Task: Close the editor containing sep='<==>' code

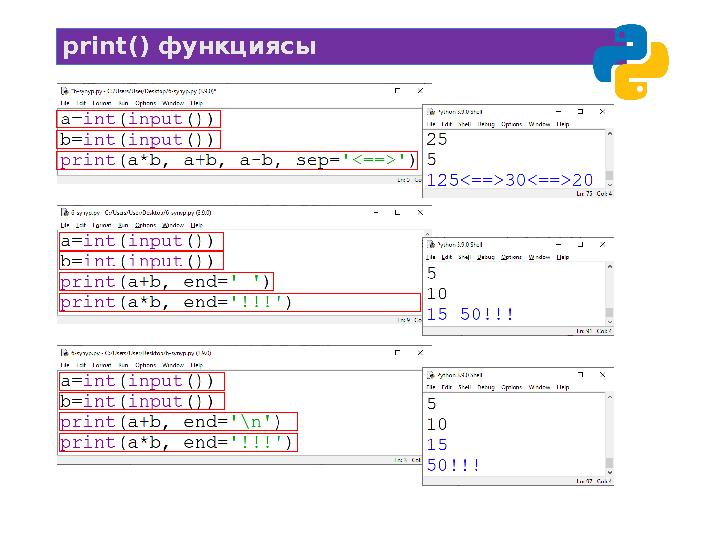Action: tap(420, 90)
